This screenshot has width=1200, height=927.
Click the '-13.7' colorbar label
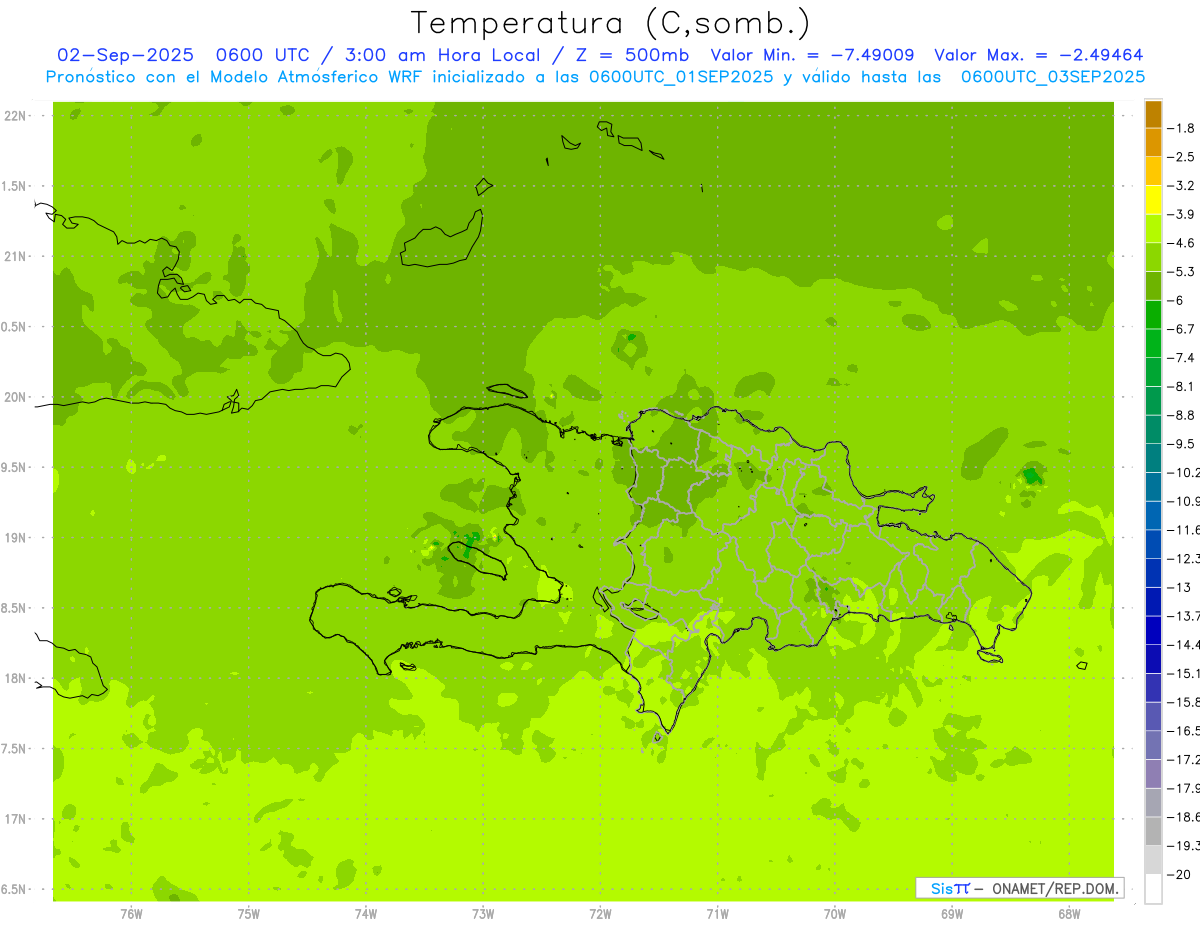[1184, 616]
